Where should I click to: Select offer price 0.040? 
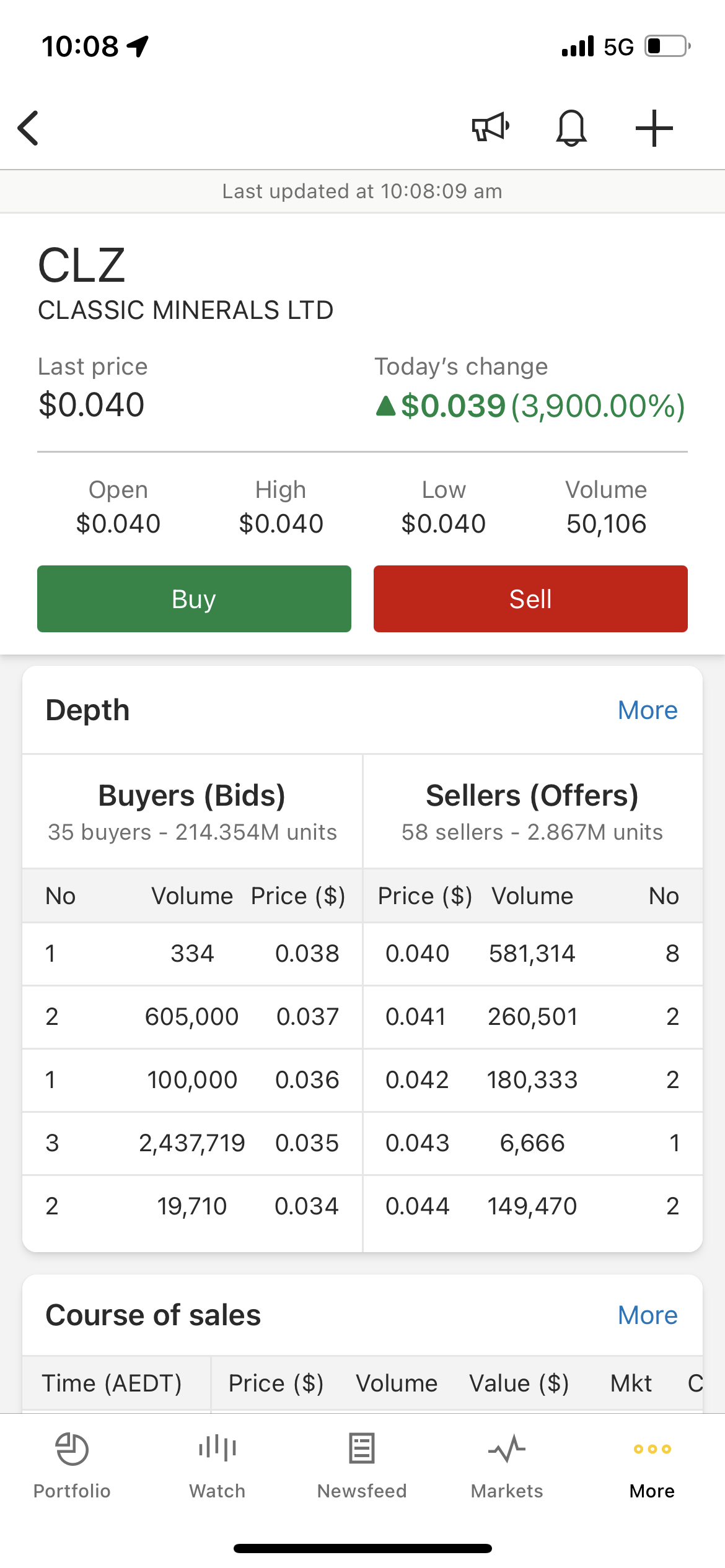(417, 954)
